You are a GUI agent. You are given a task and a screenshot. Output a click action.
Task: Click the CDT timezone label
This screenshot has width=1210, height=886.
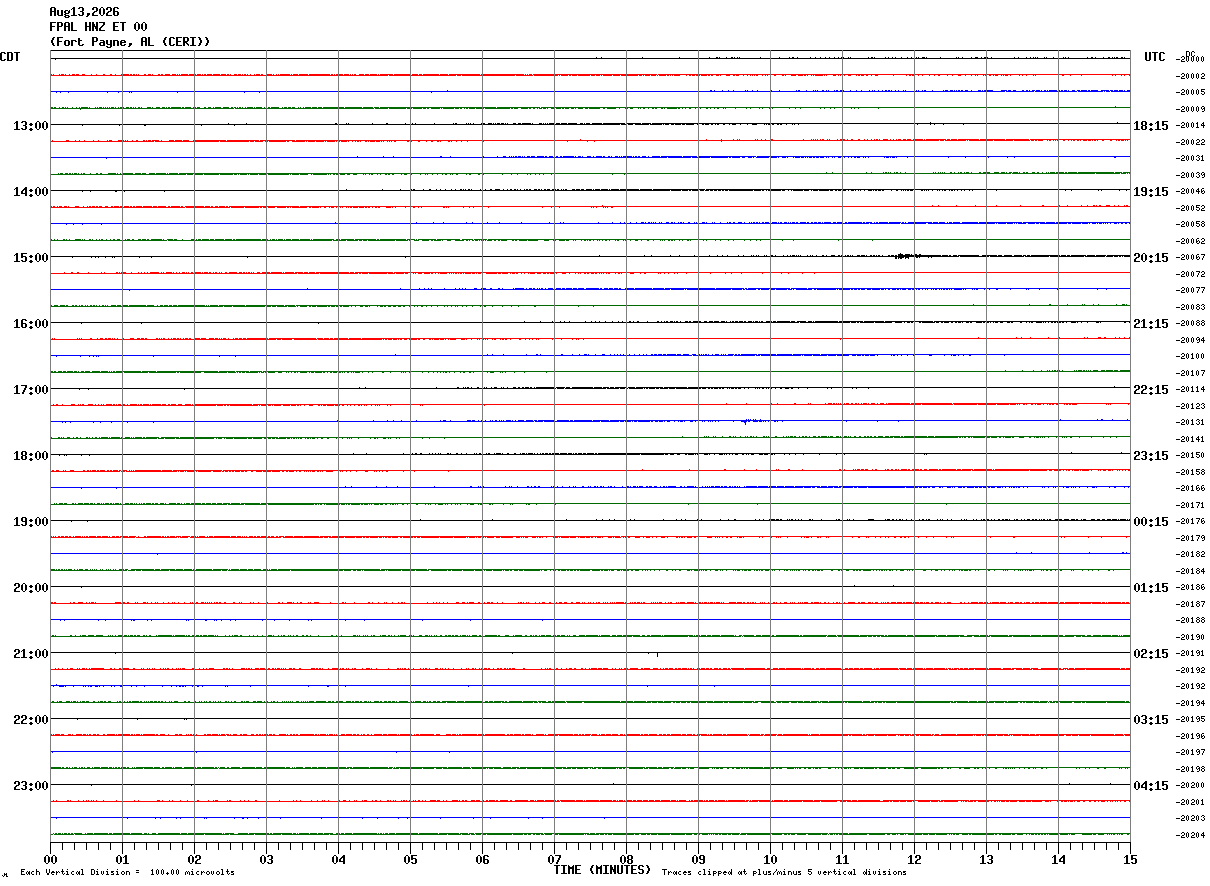(x=10, y=57)
